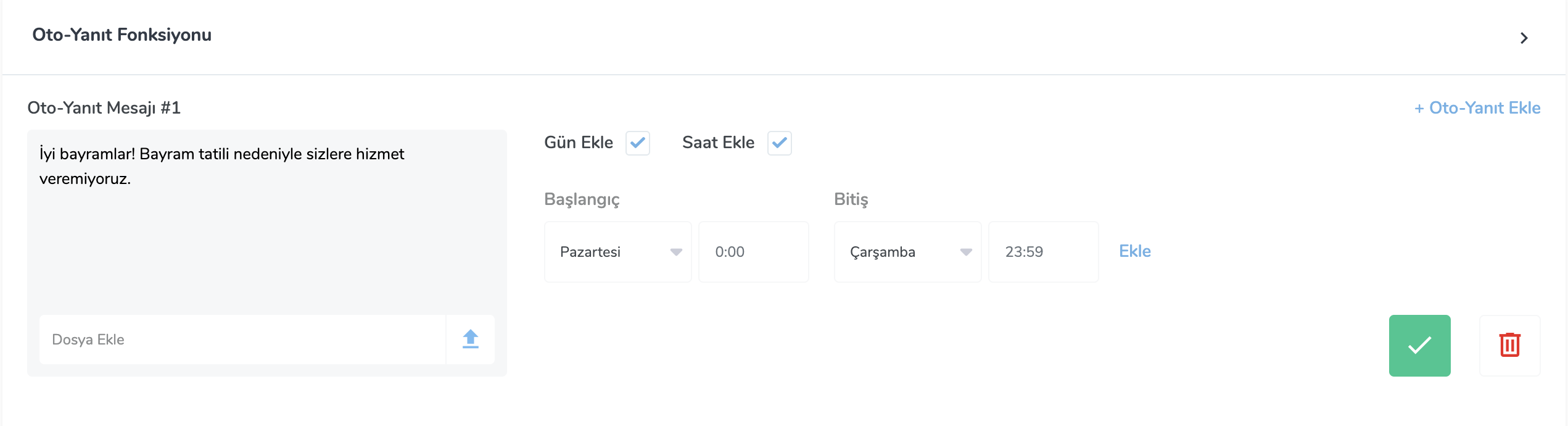Click the Saat Ekle label text

coord(718,143)
